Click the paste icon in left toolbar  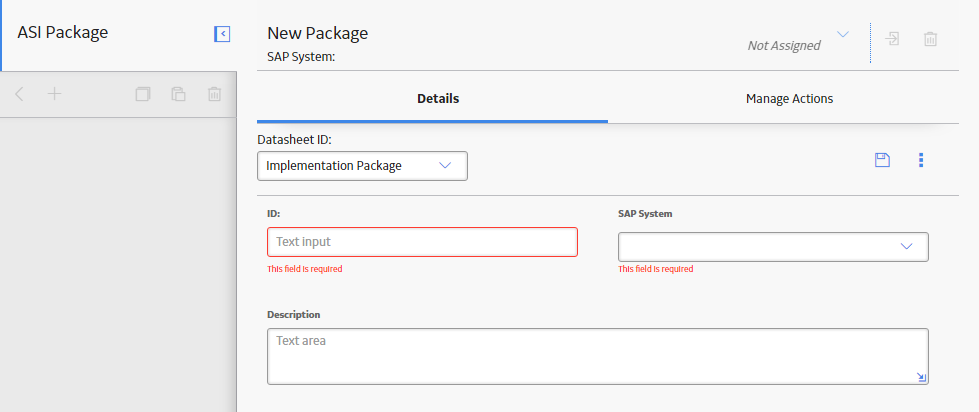179,94
